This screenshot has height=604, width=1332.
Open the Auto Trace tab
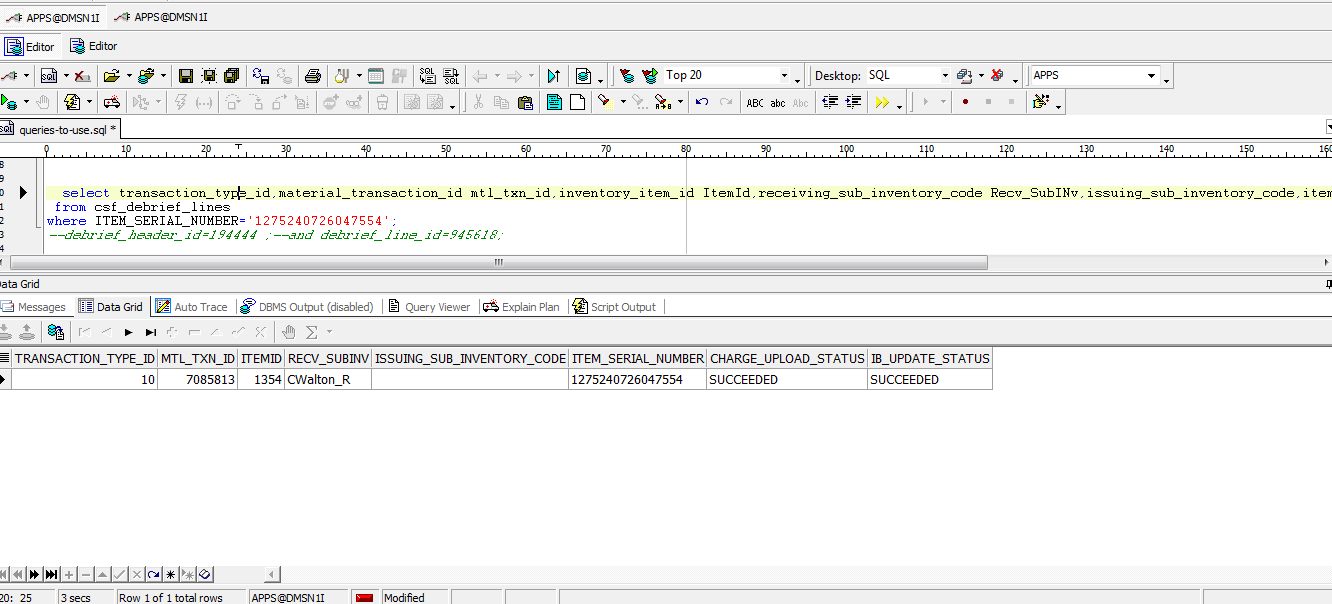[192, 307]
